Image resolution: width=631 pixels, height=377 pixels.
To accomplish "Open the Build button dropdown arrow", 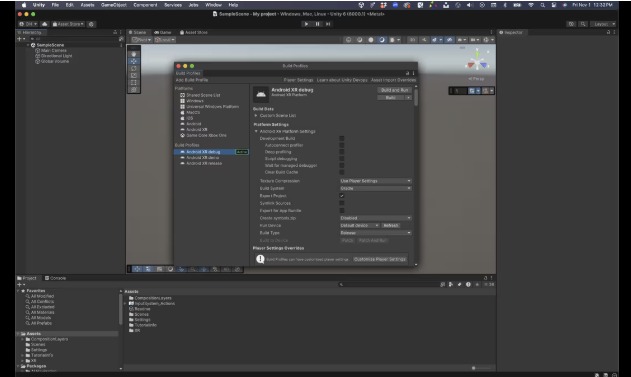I will pyautogui.click(x=408, y=98).
